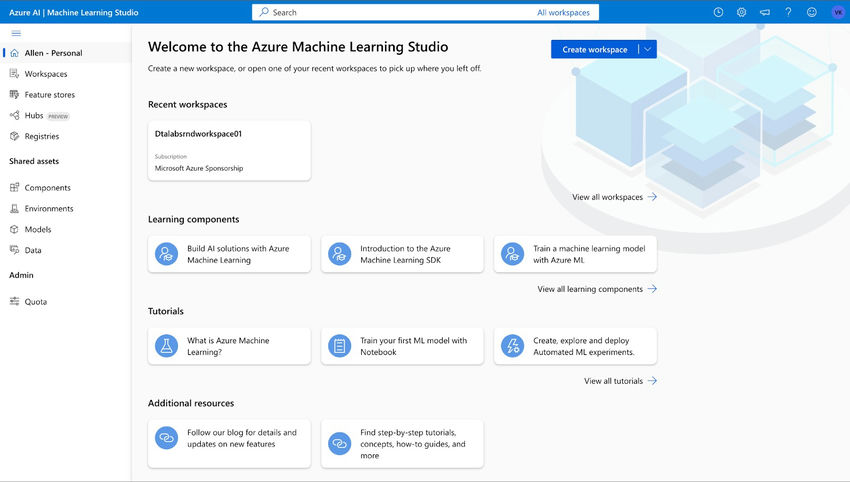Click the Workspaces sidebar icon
The height and width of the screenshot is (482, 850).
point(15,74)
